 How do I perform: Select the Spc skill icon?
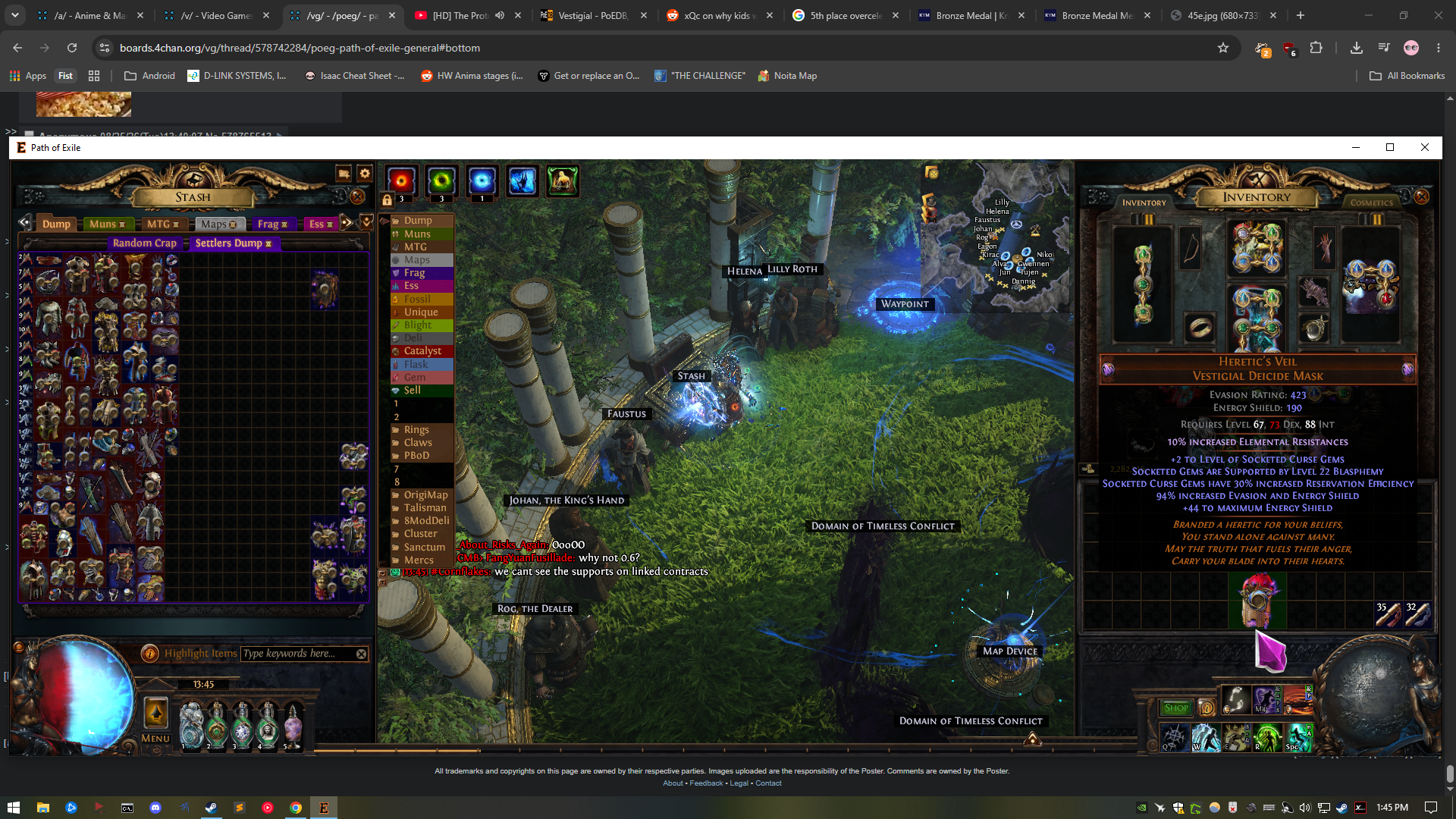[x=1298, y=737]
